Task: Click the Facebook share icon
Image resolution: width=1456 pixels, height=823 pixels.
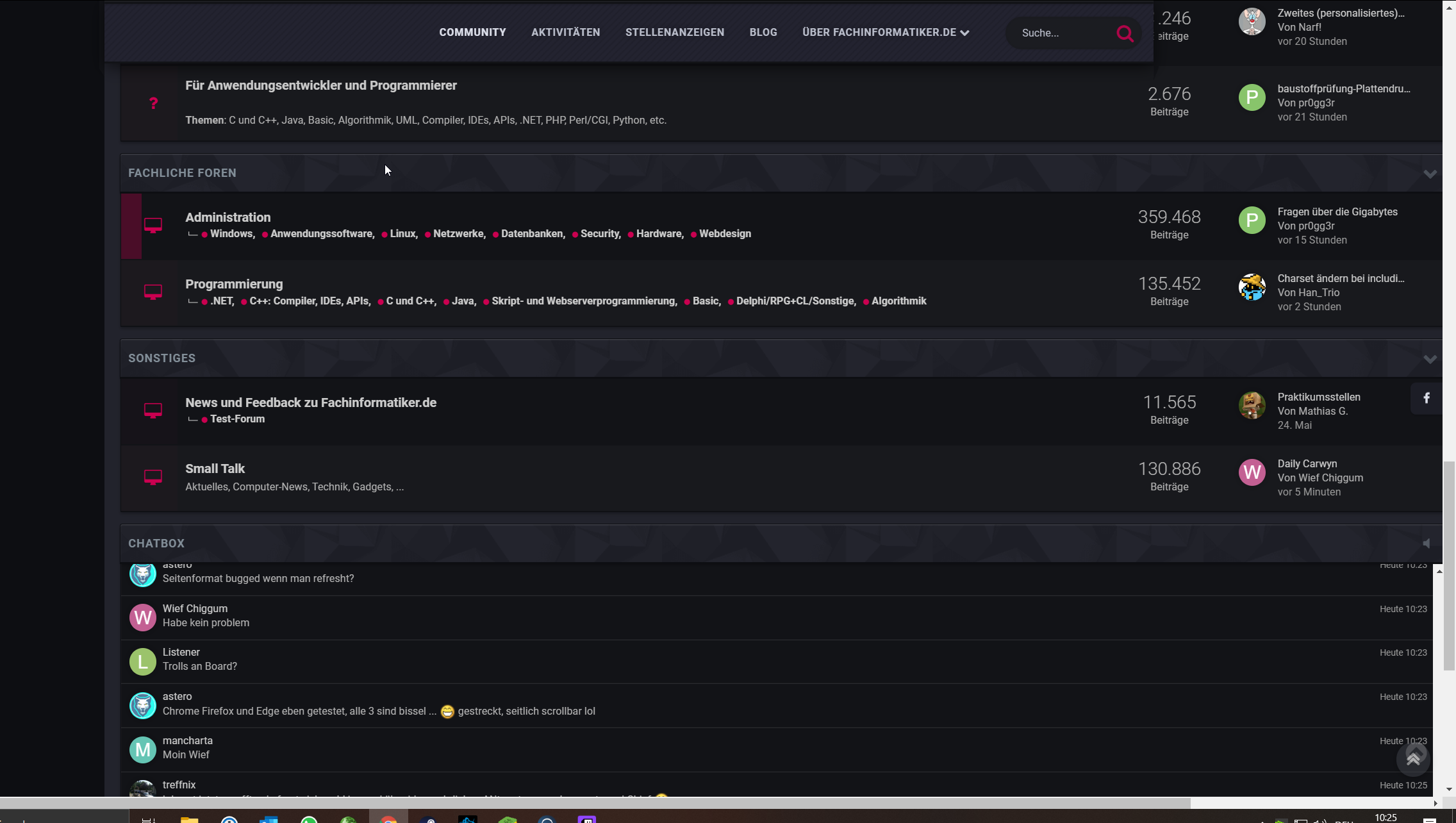Action: (1427, 398)
